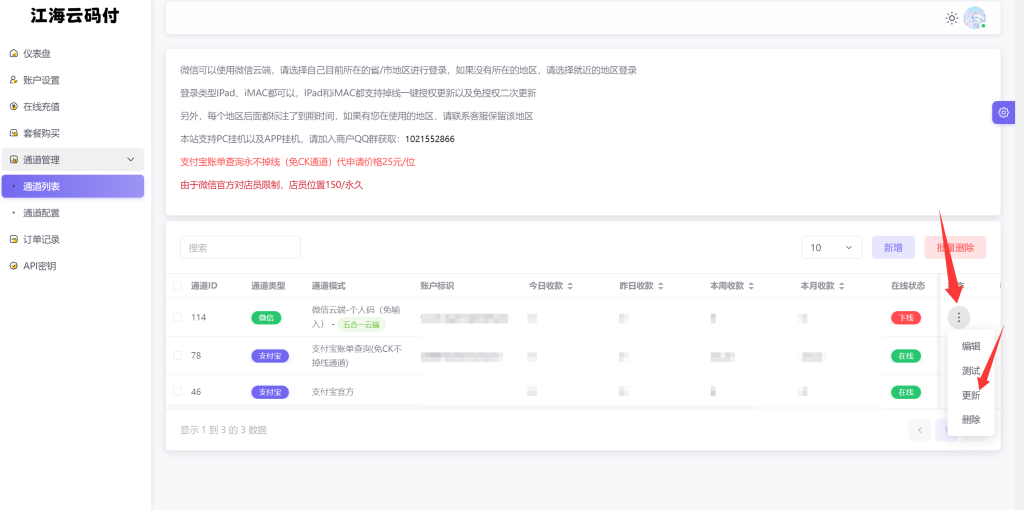Image resolution: width=1024 pixels, height=510 pixels.
Task: Click the 下线 offline status badge
Action: pyautogui.click(x=906, y=317)
